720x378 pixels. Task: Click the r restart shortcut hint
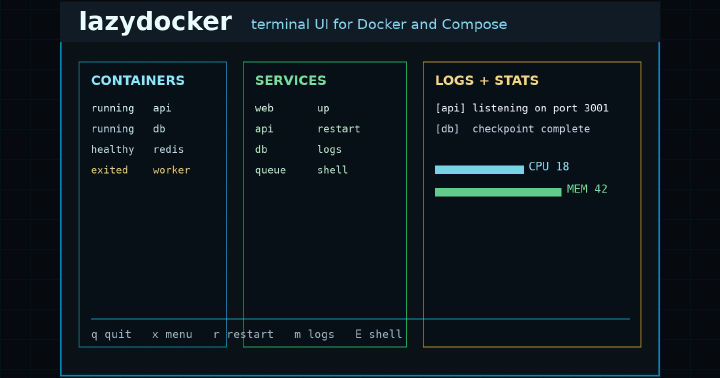[x=243, y=334]
